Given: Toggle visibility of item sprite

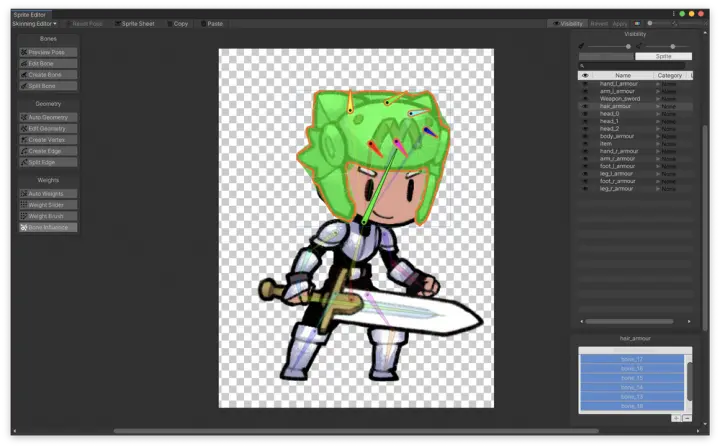Looking at the screenshot, I should 585,144.
